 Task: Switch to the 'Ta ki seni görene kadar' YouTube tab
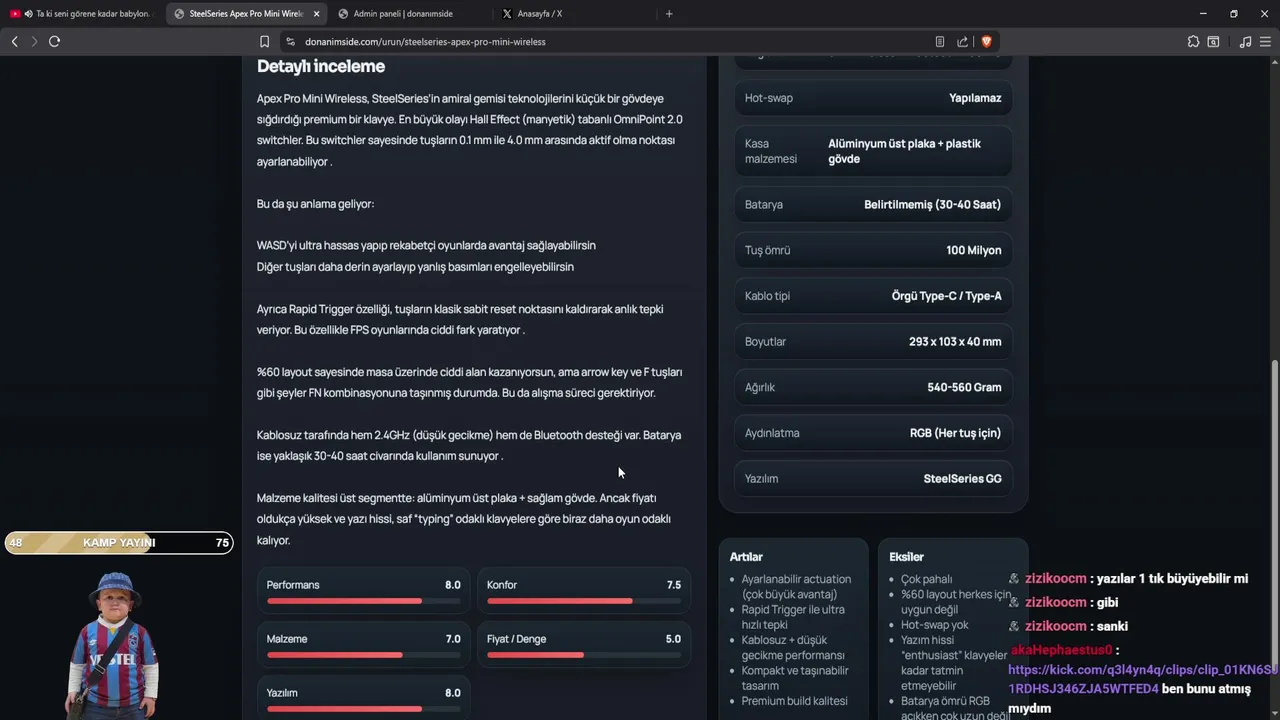click(82, 14)
